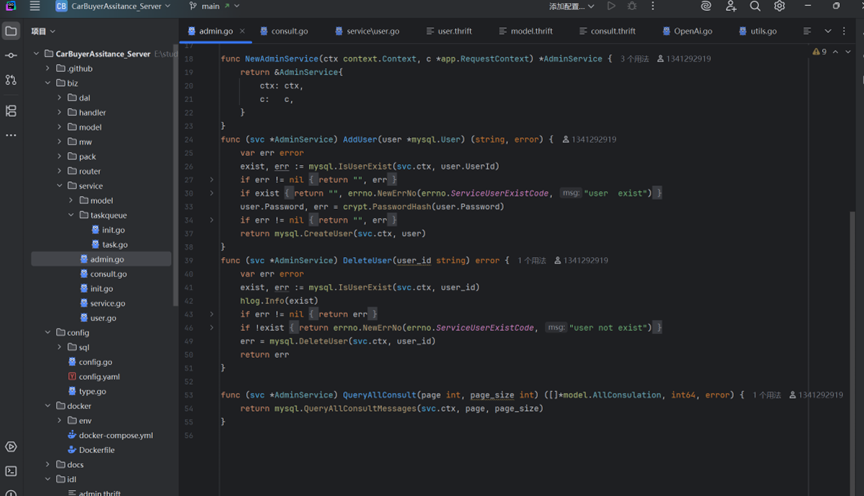Expand the dal folder
The width and height of the screenshot is (864, 496).
pos(59,98)
